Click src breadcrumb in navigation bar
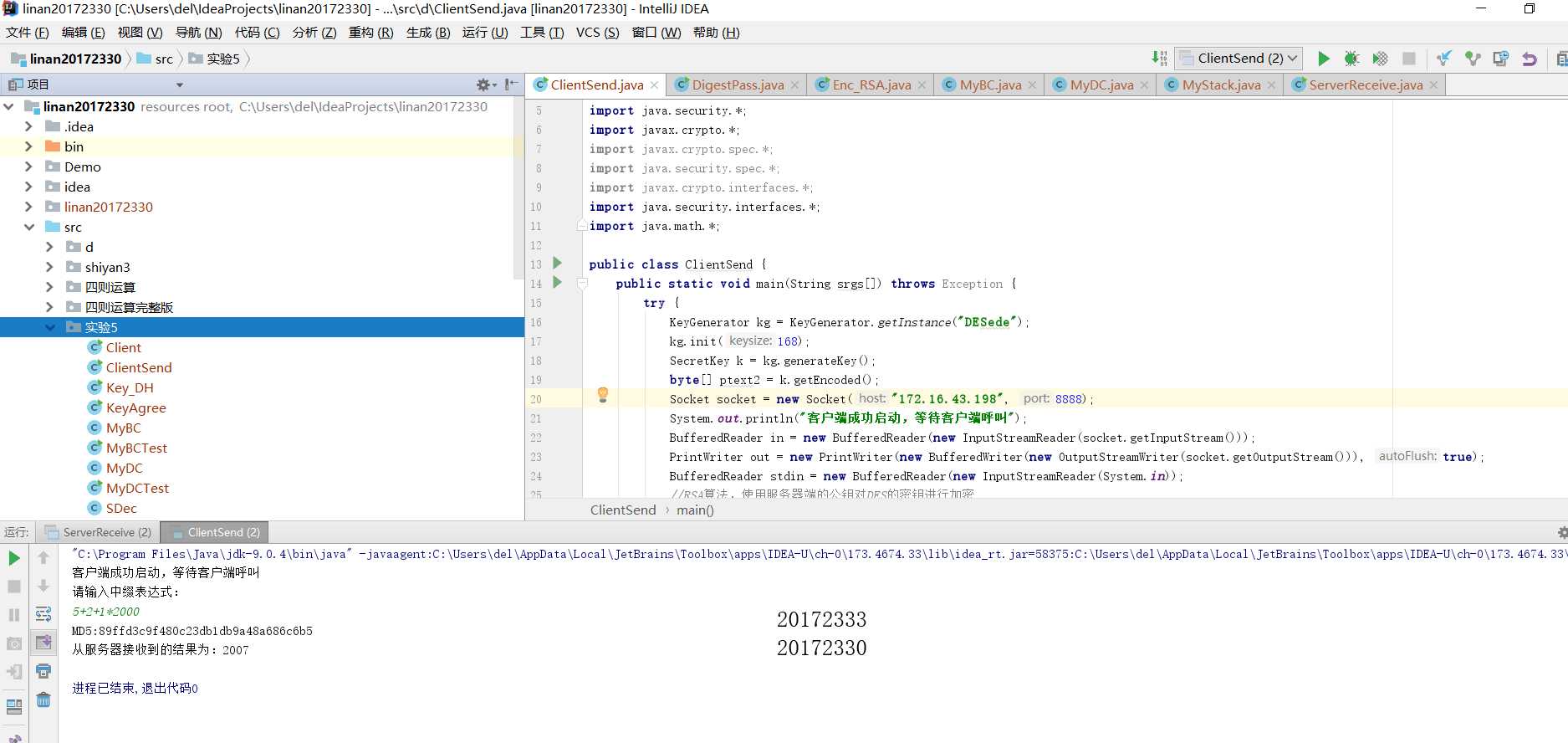 tap(155, 59)
